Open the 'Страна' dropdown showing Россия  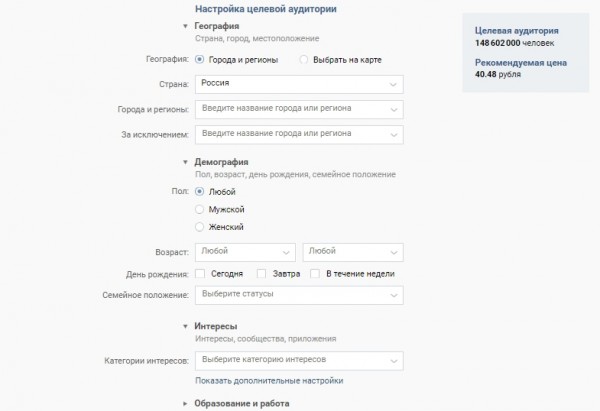pyautogui.click(x=299, y=84)
